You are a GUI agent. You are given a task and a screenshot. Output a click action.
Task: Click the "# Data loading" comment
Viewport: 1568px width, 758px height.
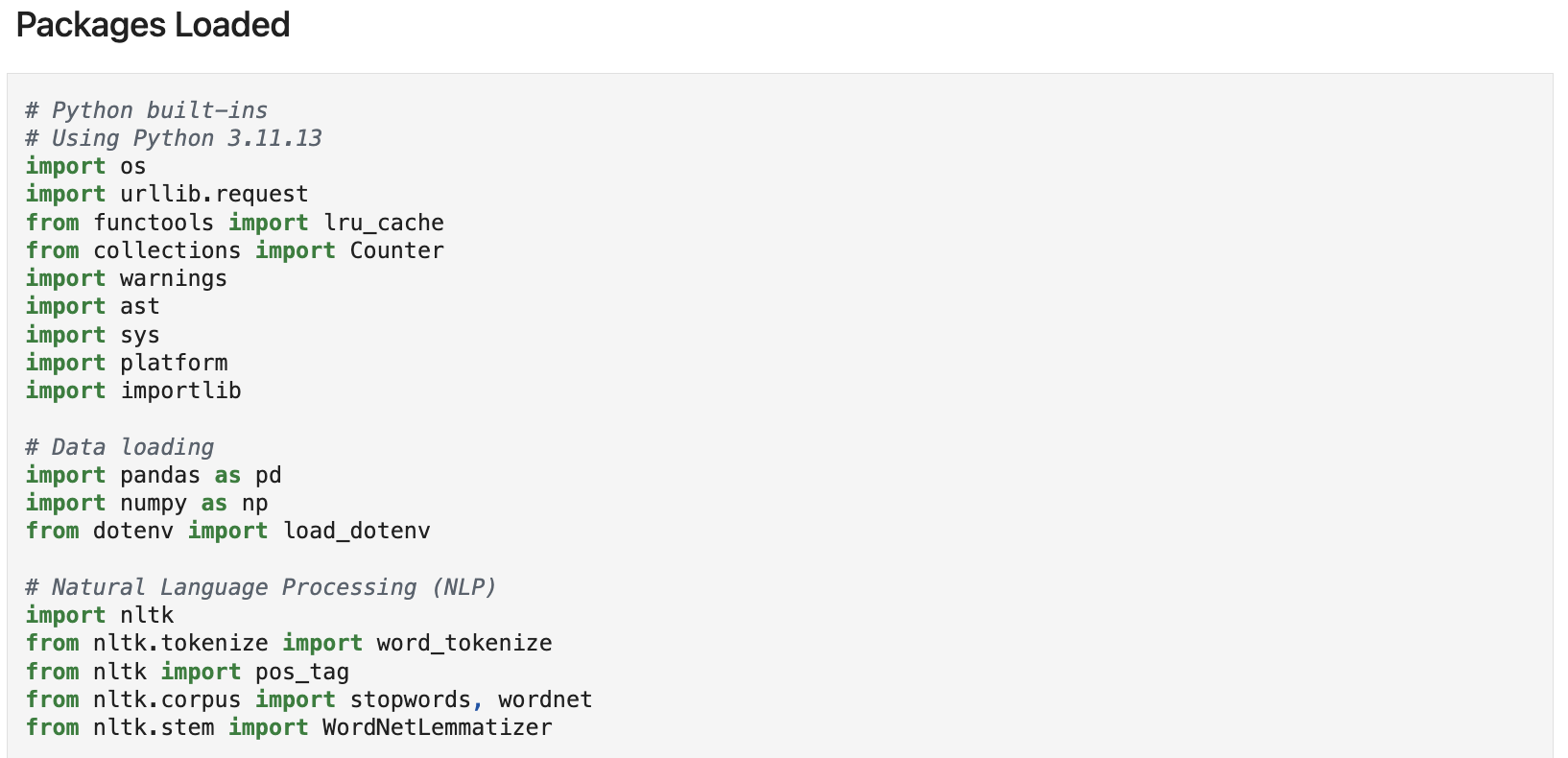click(x=119, y=447)
